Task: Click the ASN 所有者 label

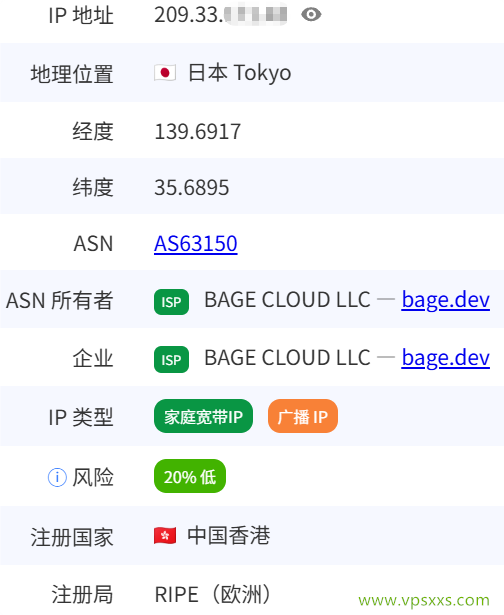Action: tap(60, 301)
